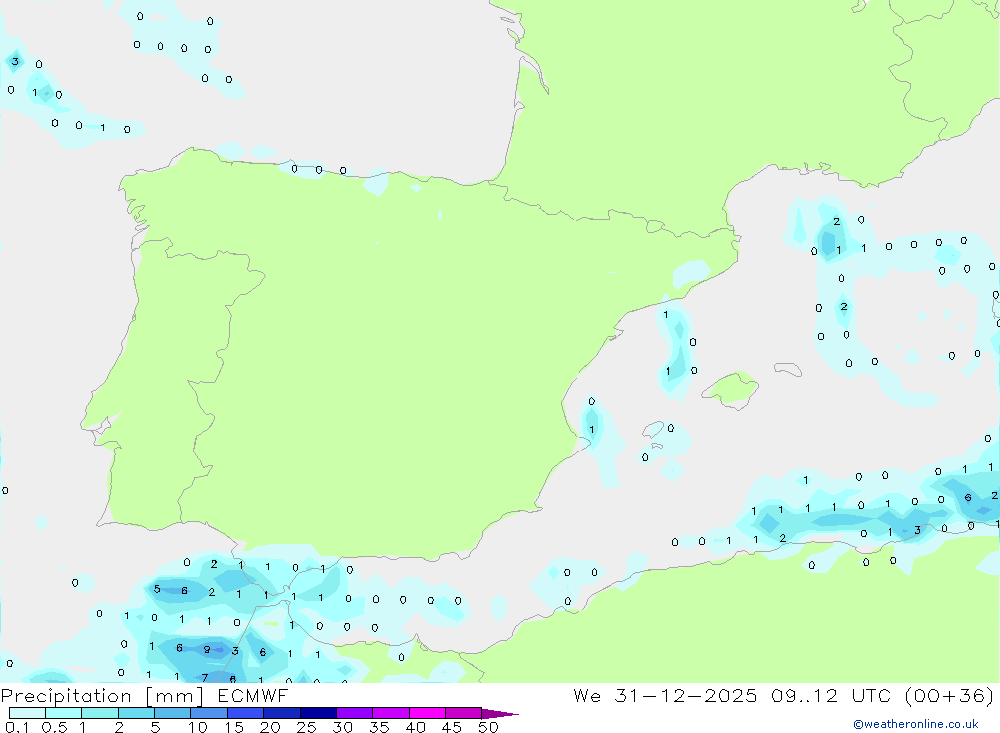The width and height of the screenshot is (1000, 733).
Task: Pick the 35–40 mm purple legend swatch
Action: (391, 713)
